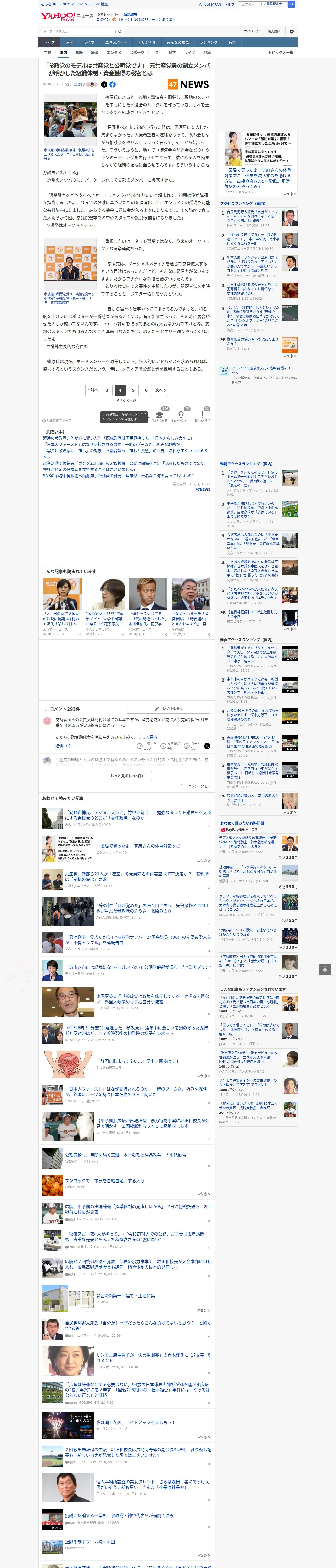The width and height of the screenshot is (336, 1568).
Task: Go to article page 3
Action: coord(107,390)
